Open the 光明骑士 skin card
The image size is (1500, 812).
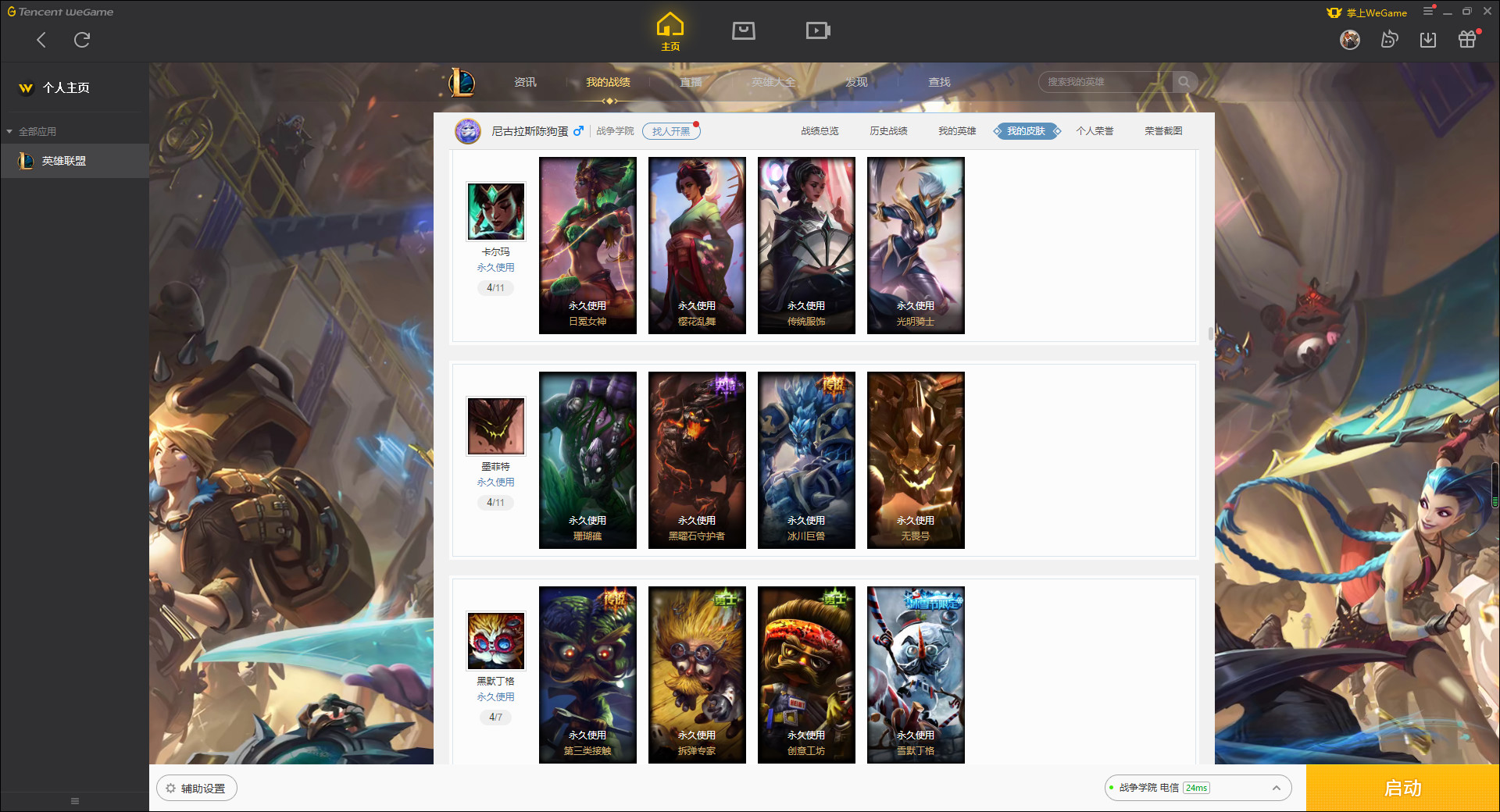[x=916, y=245]
